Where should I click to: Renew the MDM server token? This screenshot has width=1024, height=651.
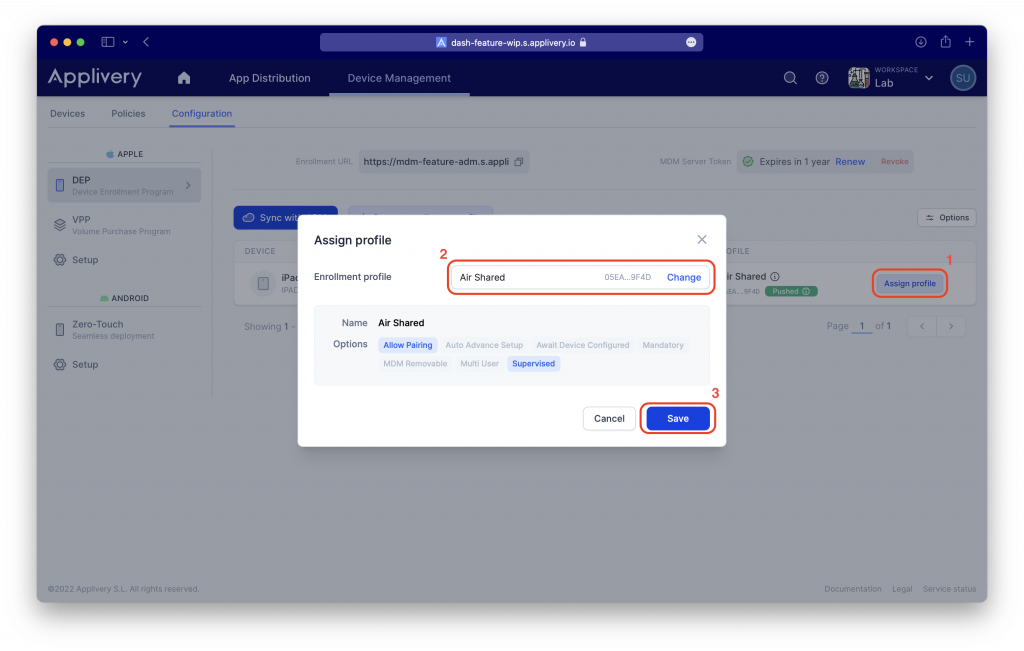[x=850, y=162]
